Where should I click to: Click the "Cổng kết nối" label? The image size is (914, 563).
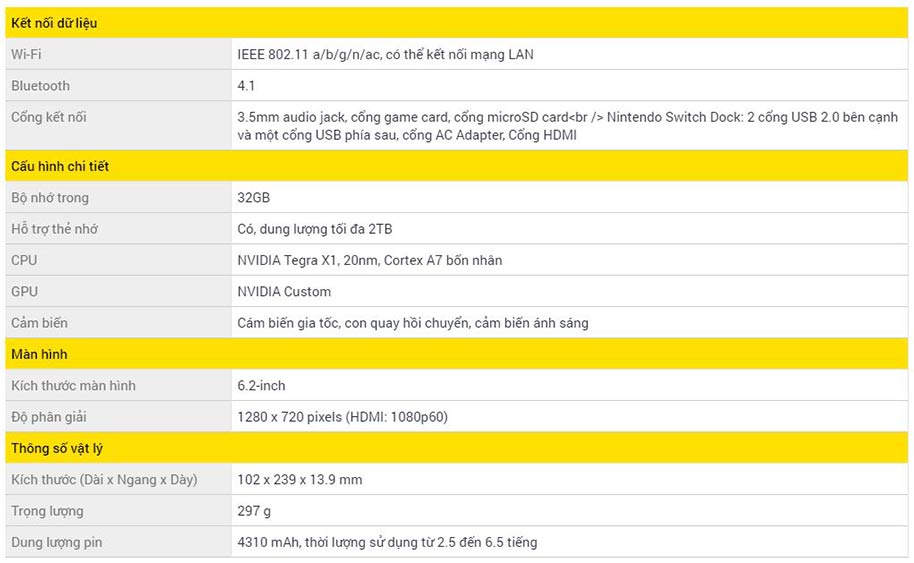pos(49,117)
